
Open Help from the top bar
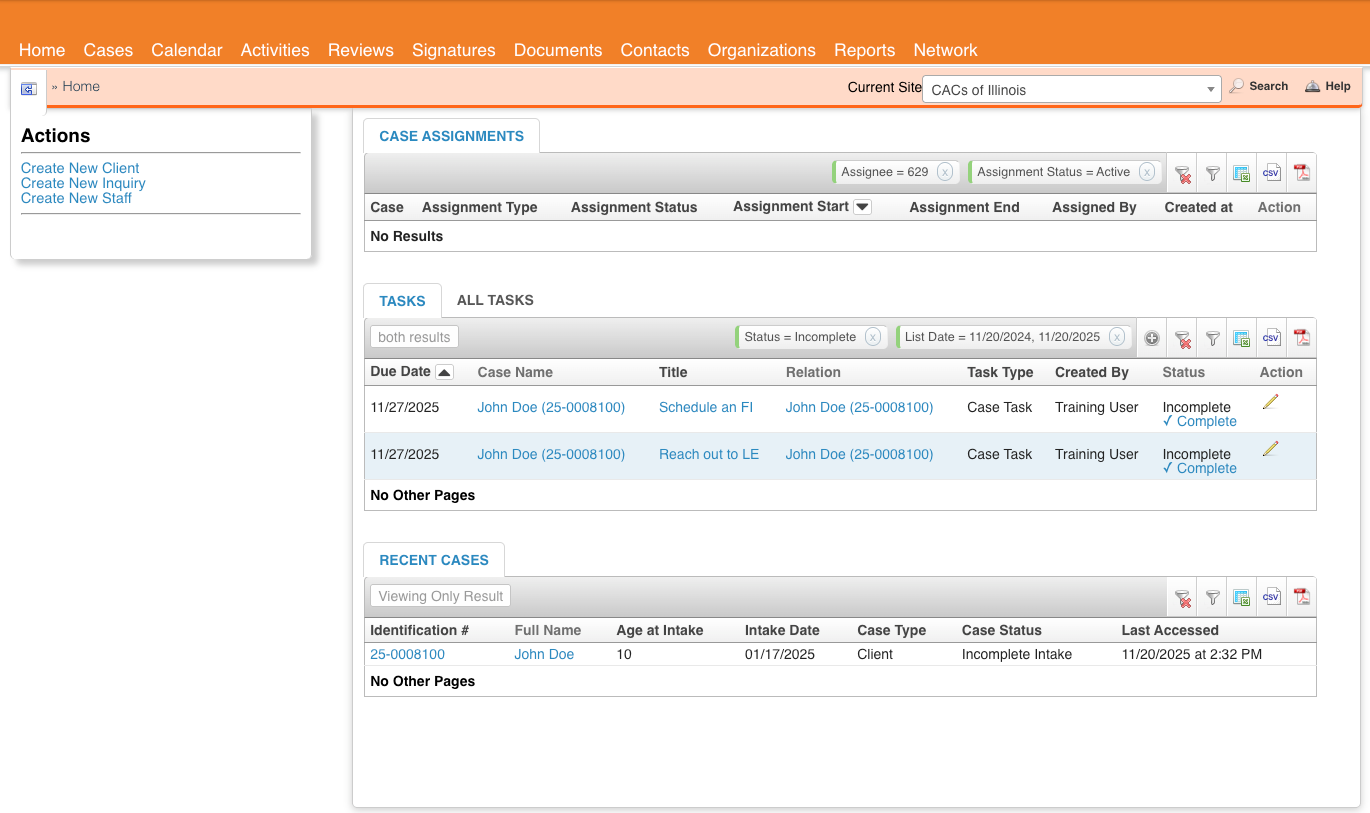[x=1328, y=86]
